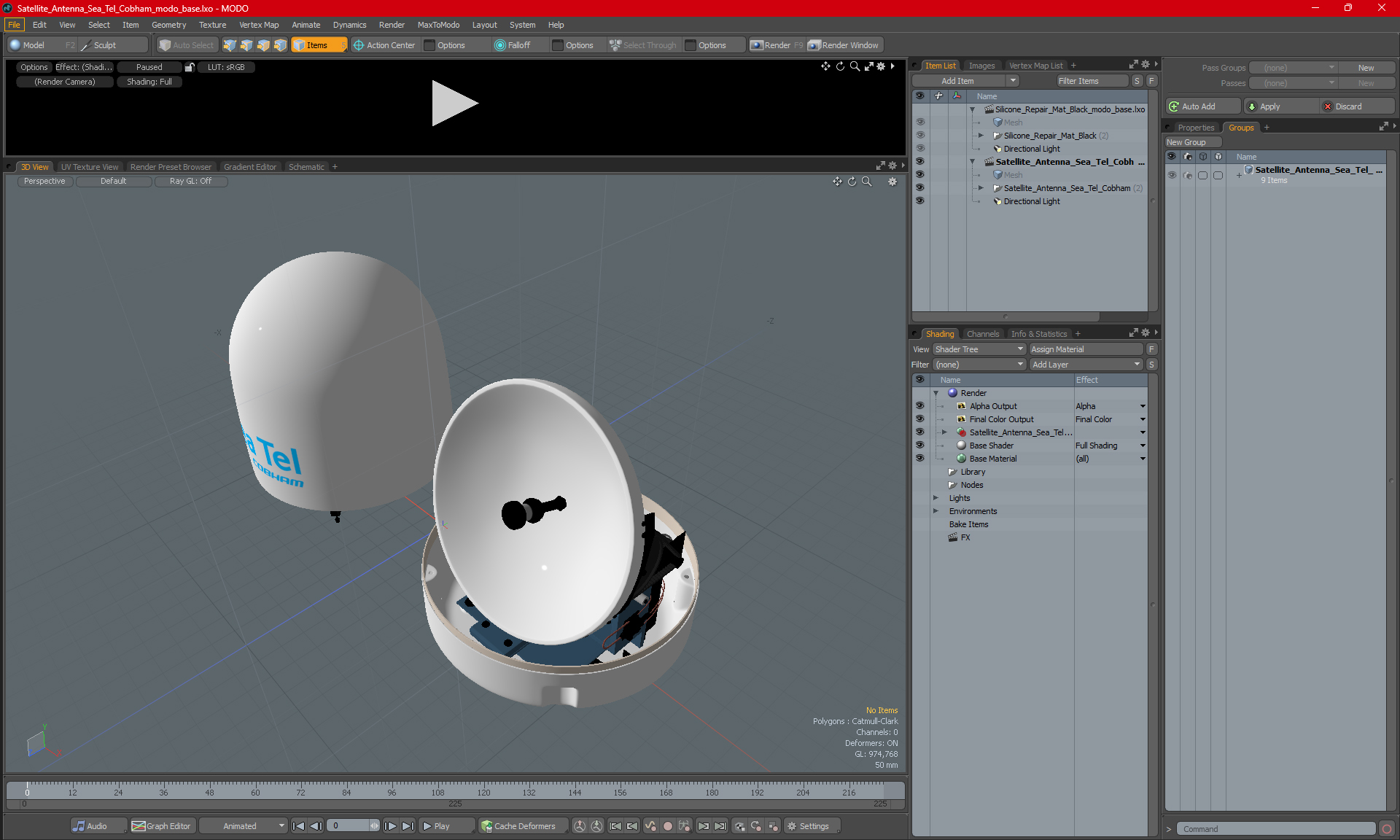Open the Vertex Map menu
This screenshot has height=840, width=1400.
tap(259, 25)
